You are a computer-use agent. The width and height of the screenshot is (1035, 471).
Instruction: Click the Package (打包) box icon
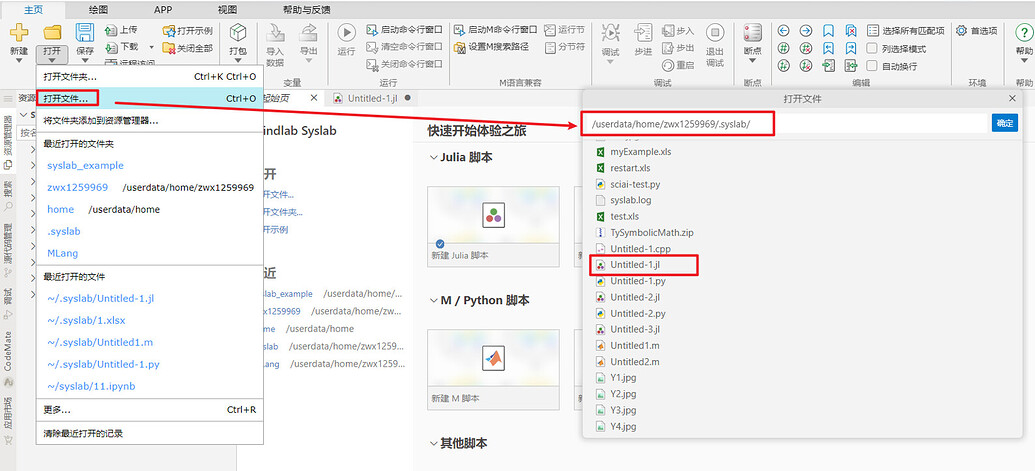click(x=238, y=32)
